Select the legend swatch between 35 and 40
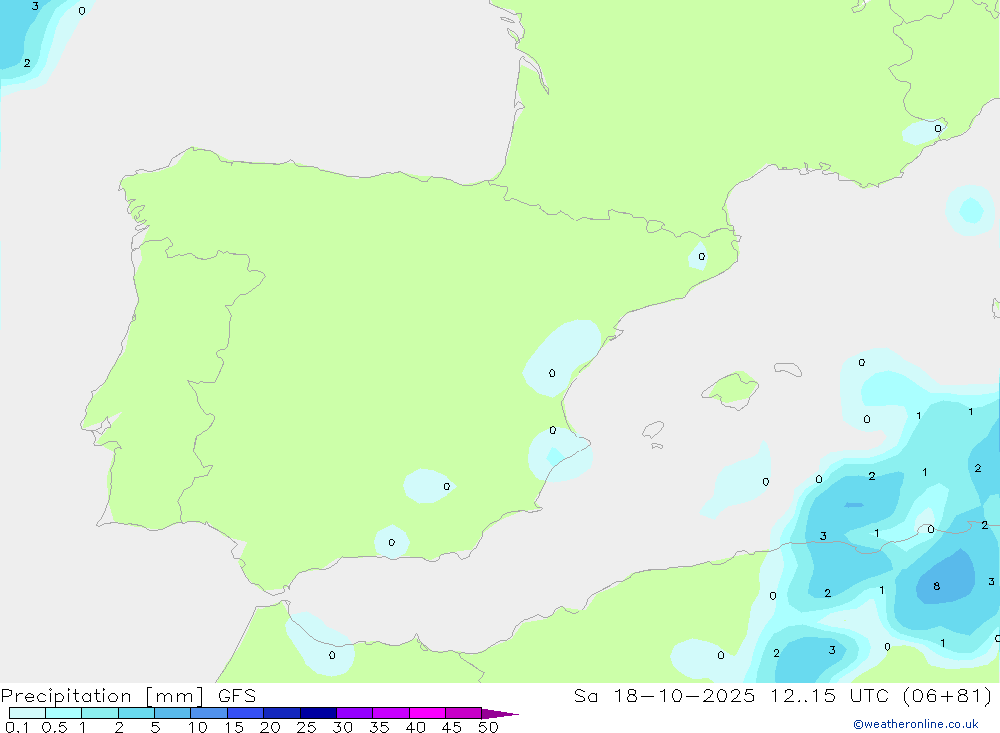 391,713
